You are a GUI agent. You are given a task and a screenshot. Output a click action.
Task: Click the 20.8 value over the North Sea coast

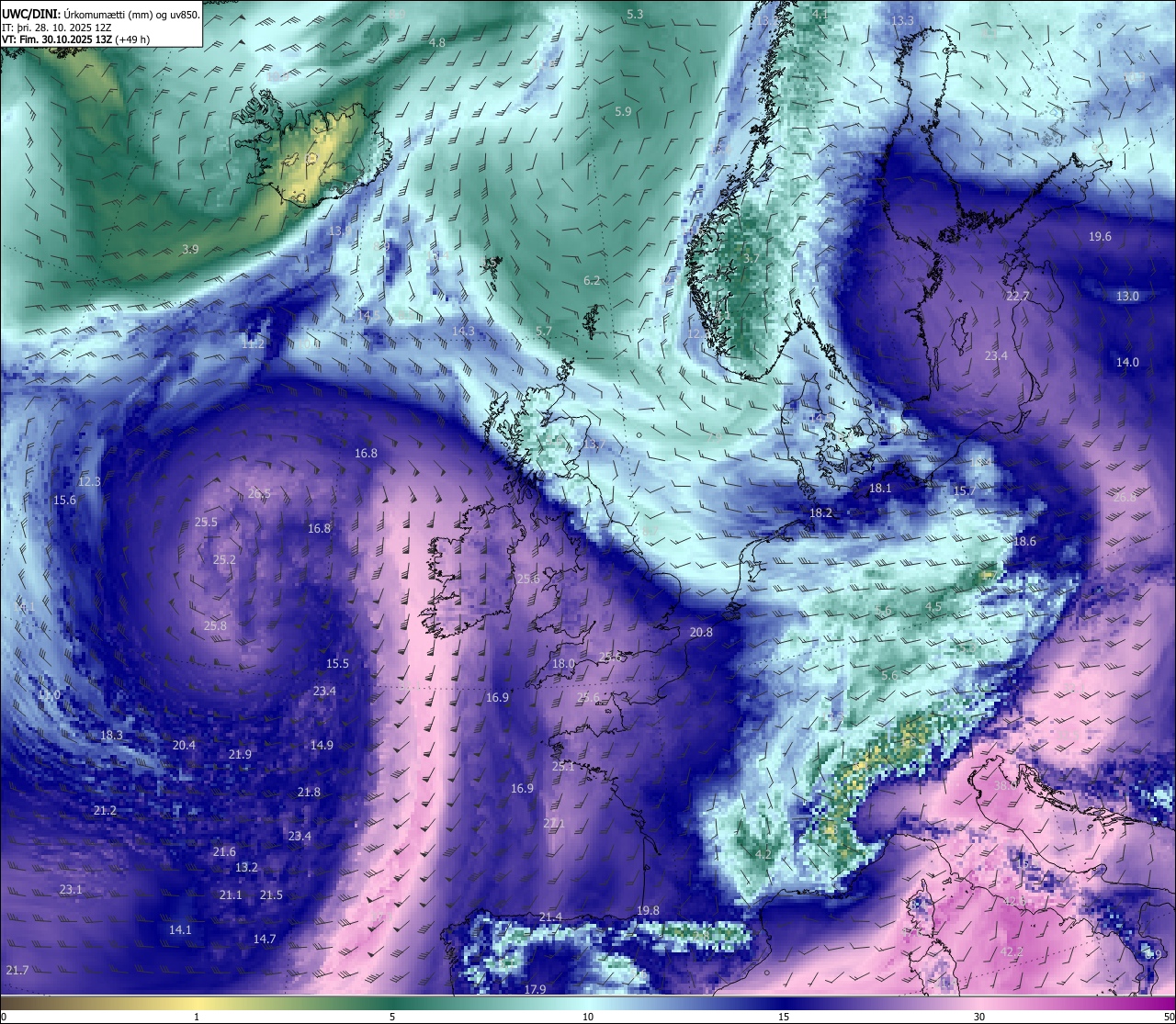click(x=701, y=633)
